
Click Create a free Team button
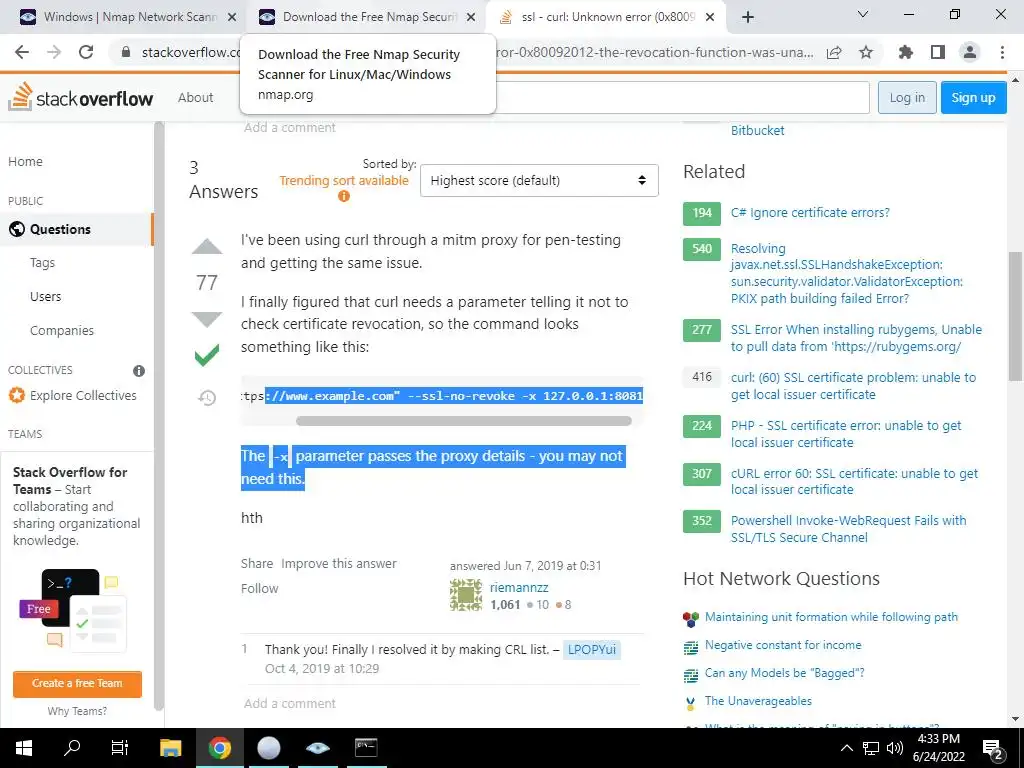click(x=77, y=683)
